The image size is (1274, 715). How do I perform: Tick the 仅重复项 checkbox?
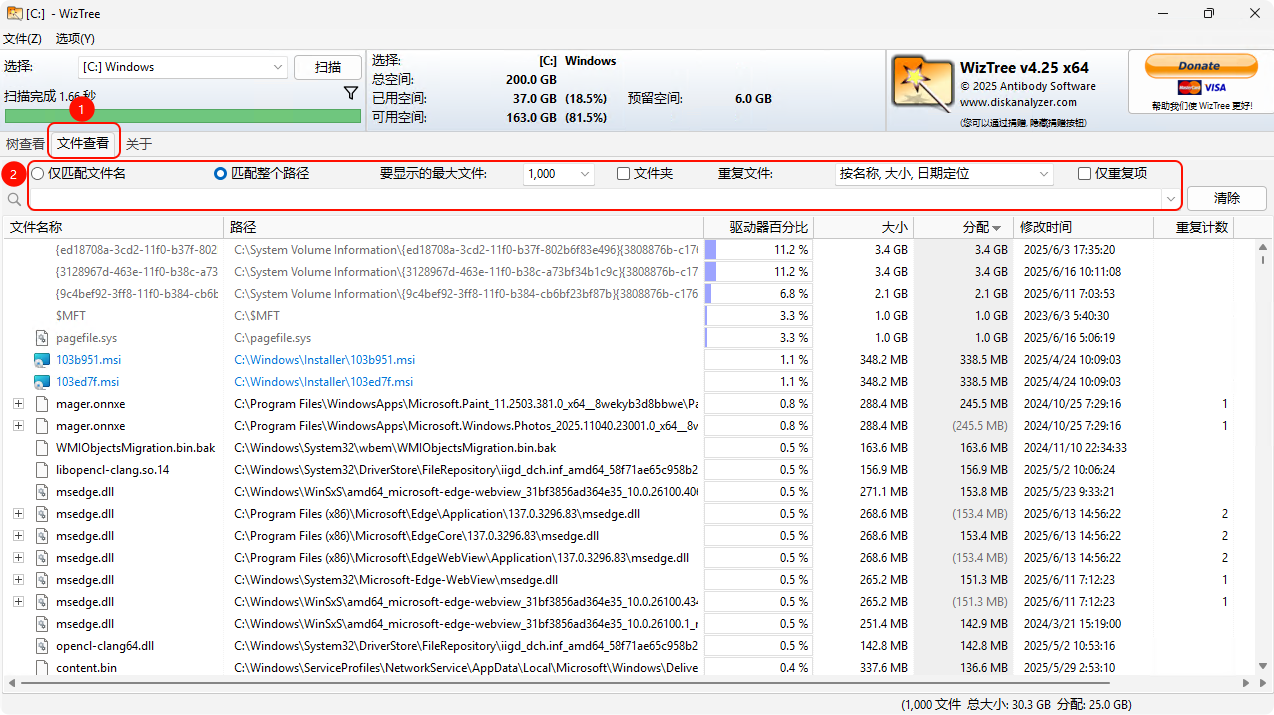1084,174
